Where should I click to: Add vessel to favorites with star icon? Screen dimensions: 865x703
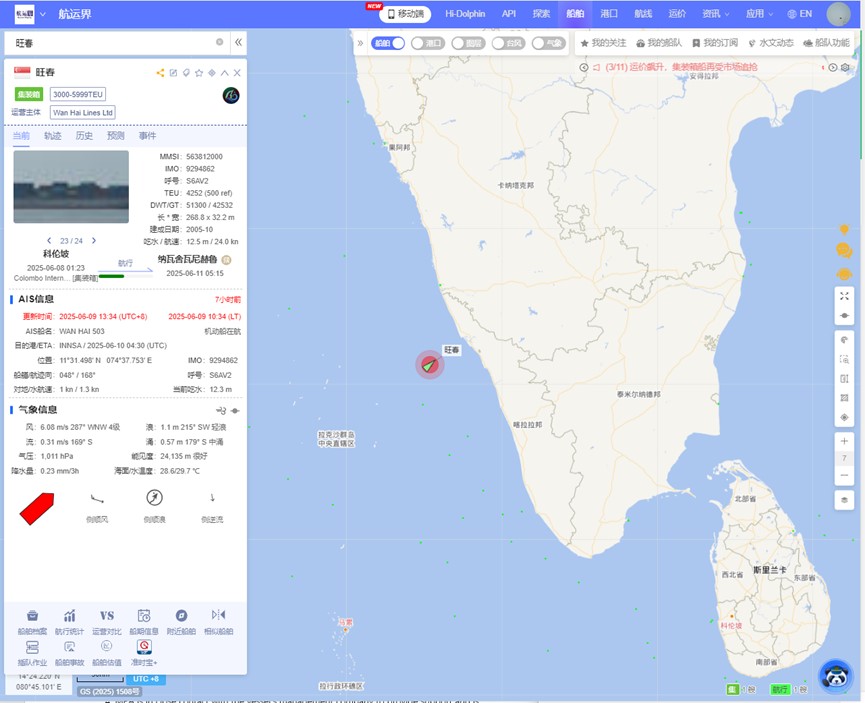(199, 73)
